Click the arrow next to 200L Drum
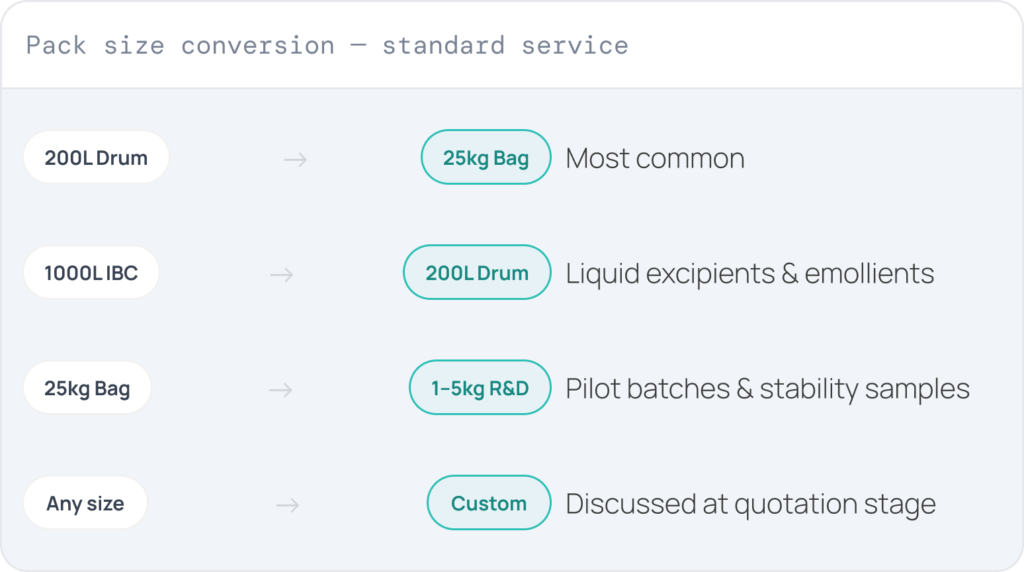This screenshot has width=1024, height=572. [295, 159]
